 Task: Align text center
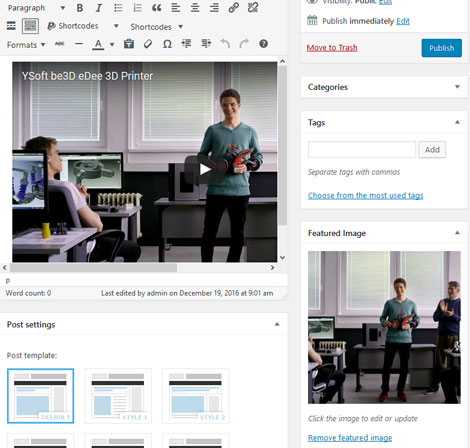(x=195, y=8)
